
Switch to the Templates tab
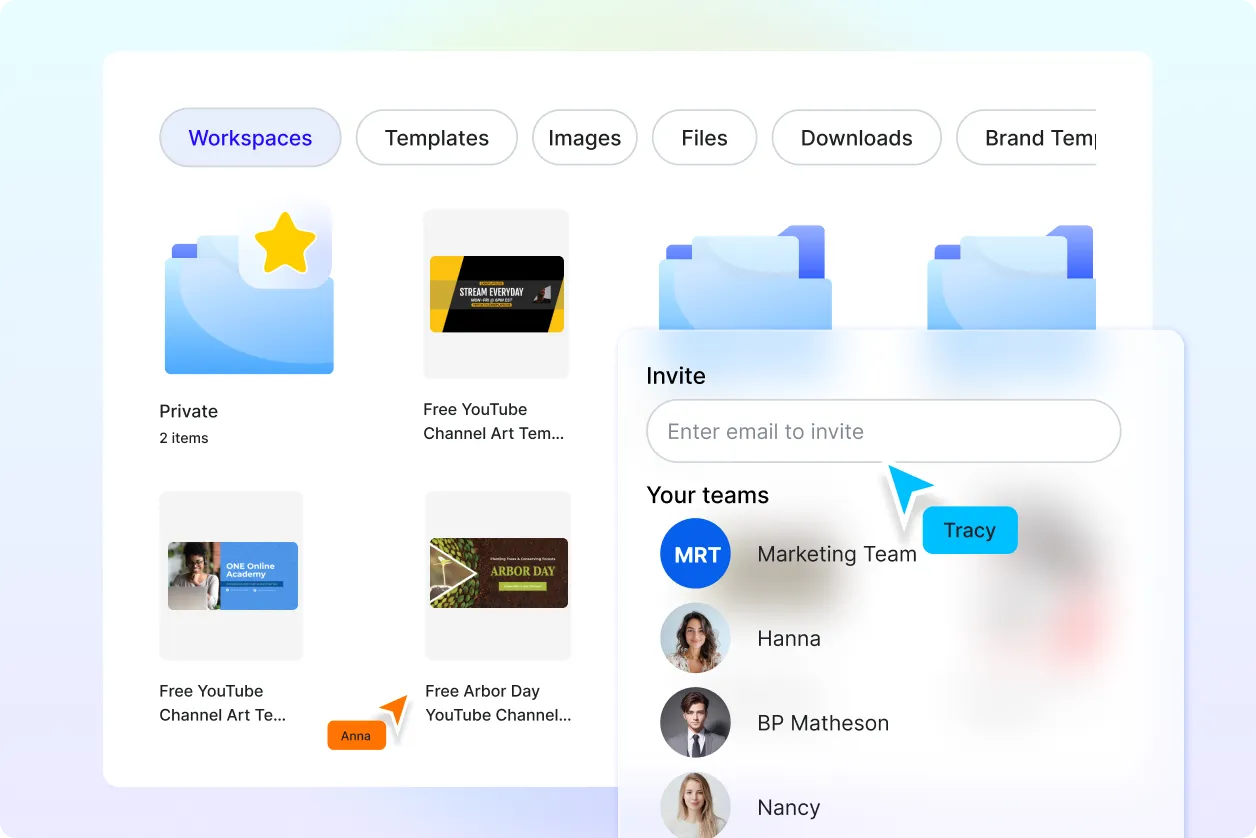tap(436, 137)
